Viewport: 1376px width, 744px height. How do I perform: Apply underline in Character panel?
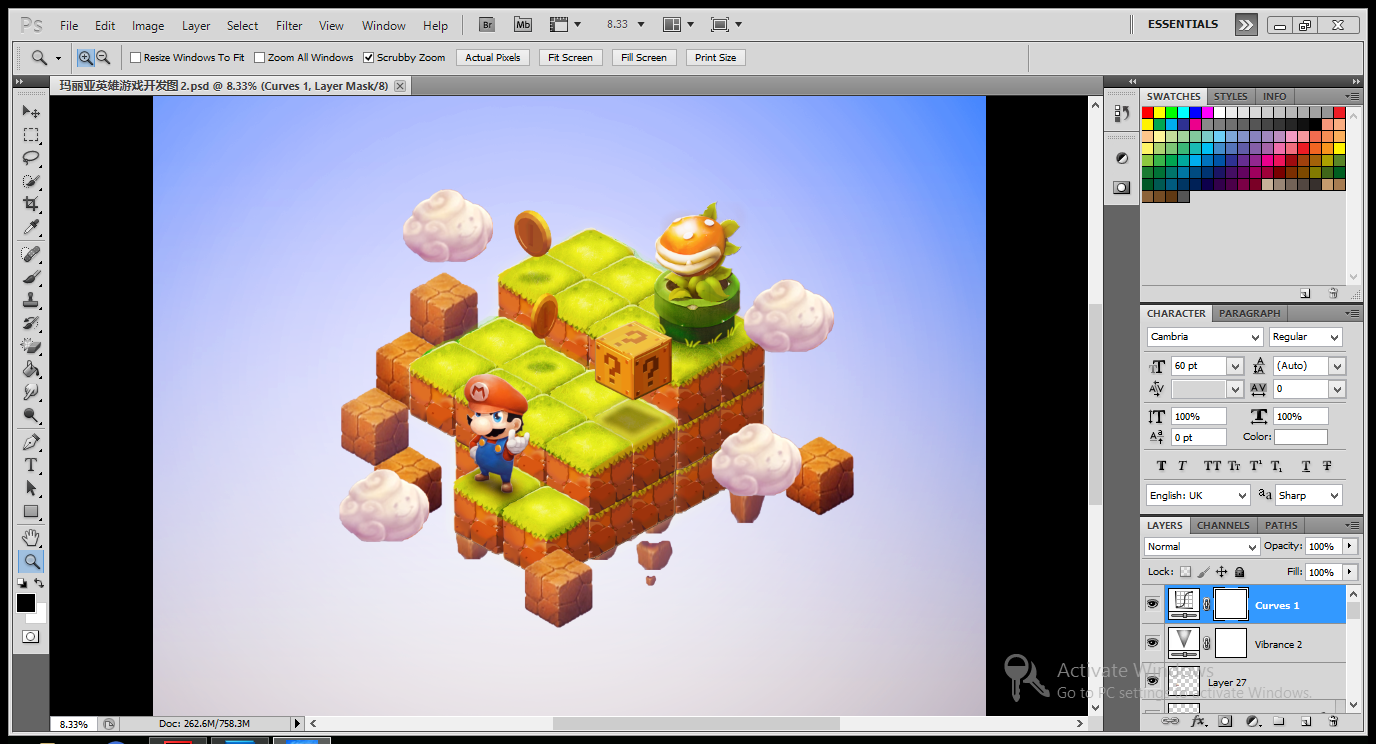click(x=1306, y=466)
